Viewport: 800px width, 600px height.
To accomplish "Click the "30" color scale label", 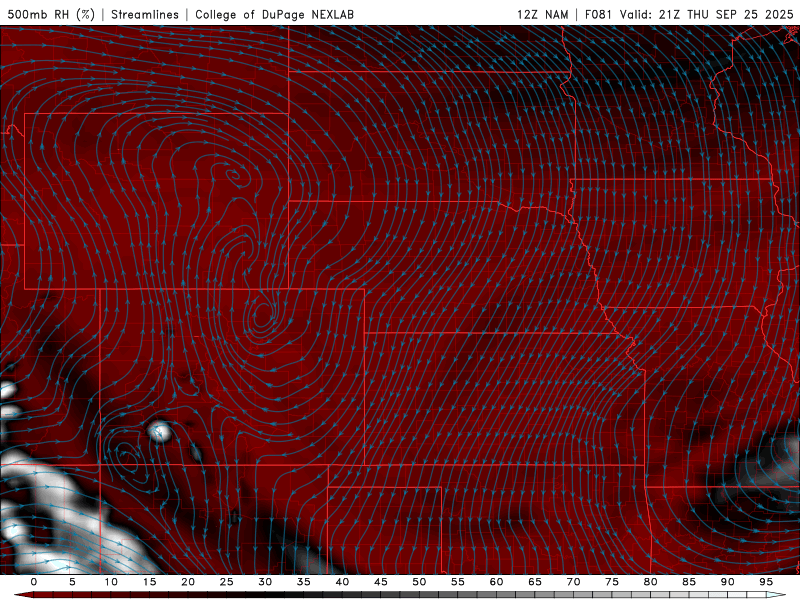I will pos(265,582).
